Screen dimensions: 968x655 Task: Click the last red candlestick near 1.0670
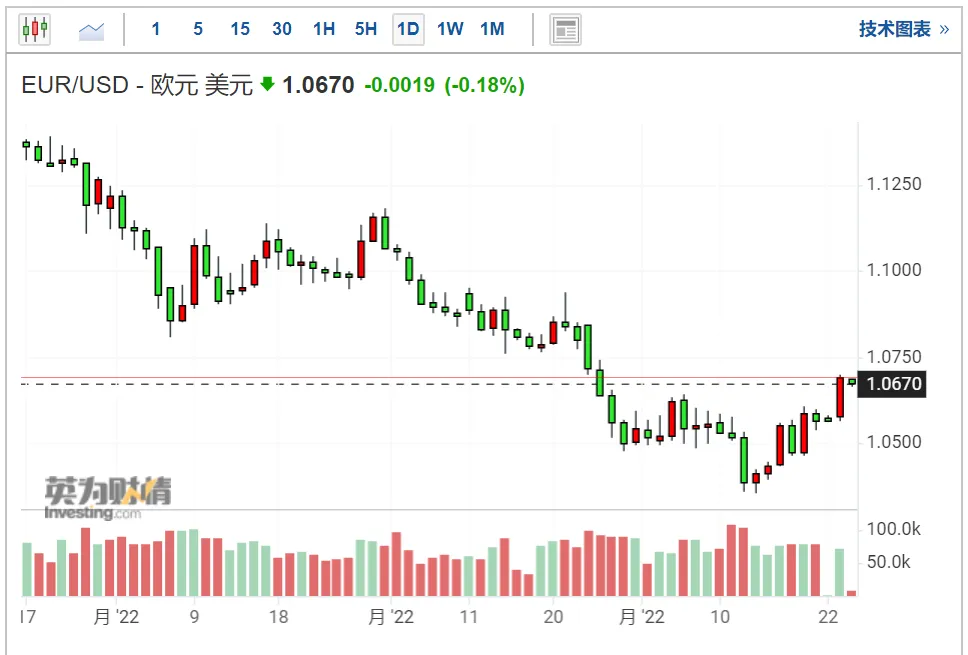[840, 397]
